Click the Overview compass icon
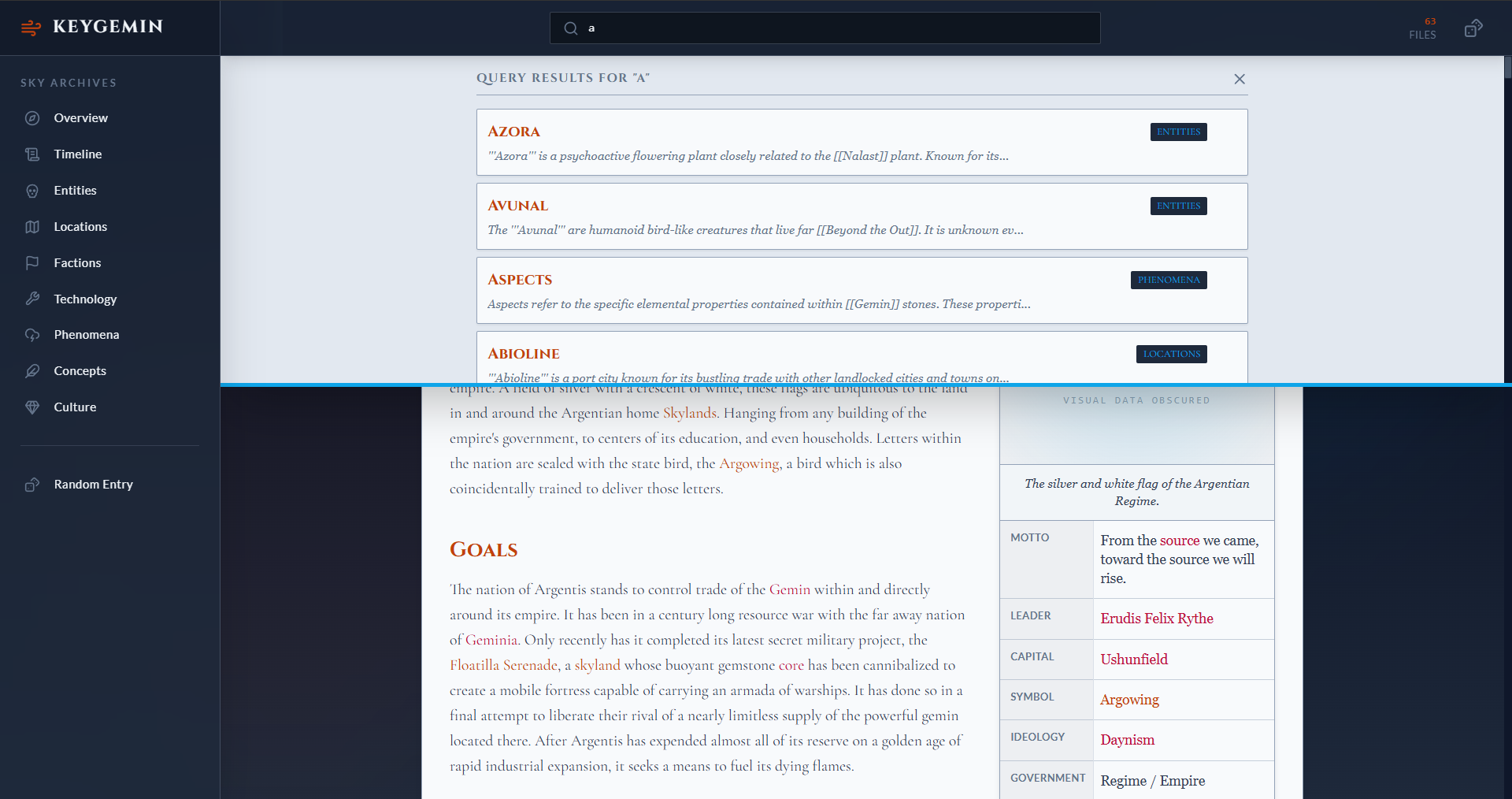Screen dimensions: 1512x799 [x=32, y=118]
